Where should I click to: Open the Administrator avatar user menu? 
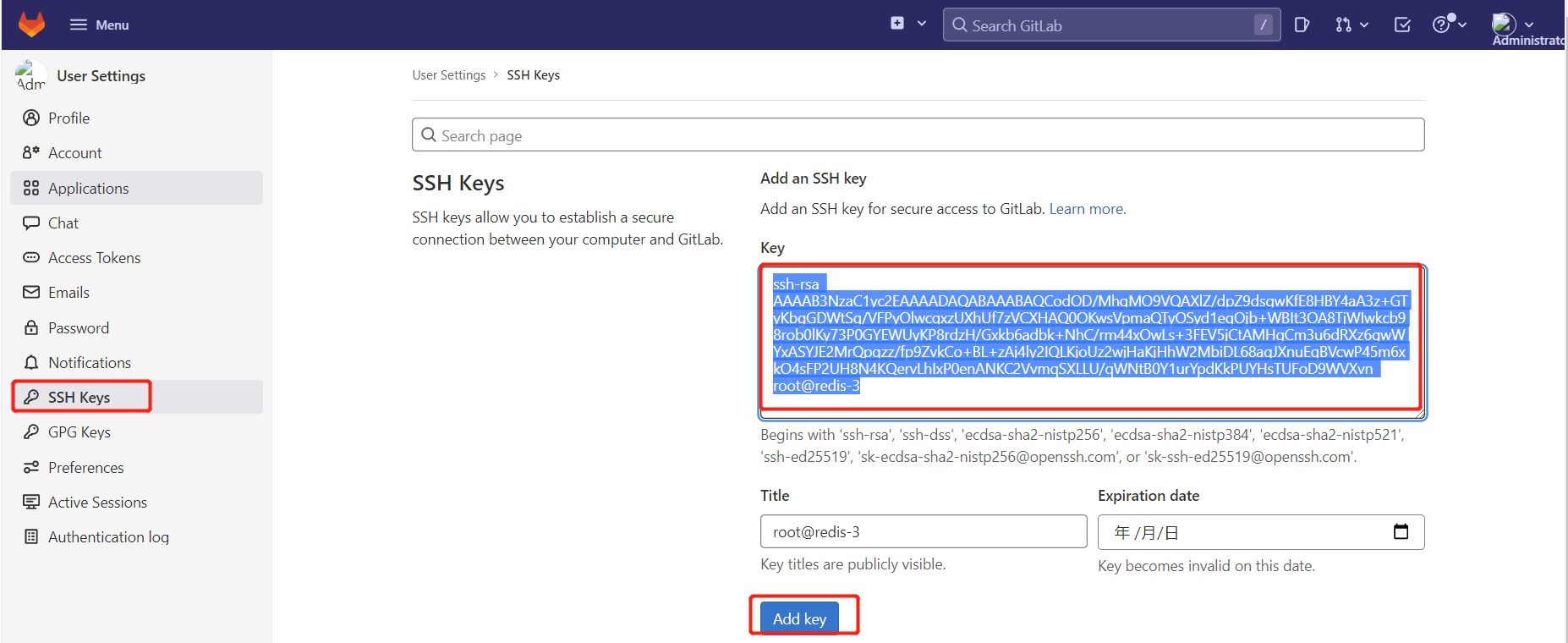1513,24
